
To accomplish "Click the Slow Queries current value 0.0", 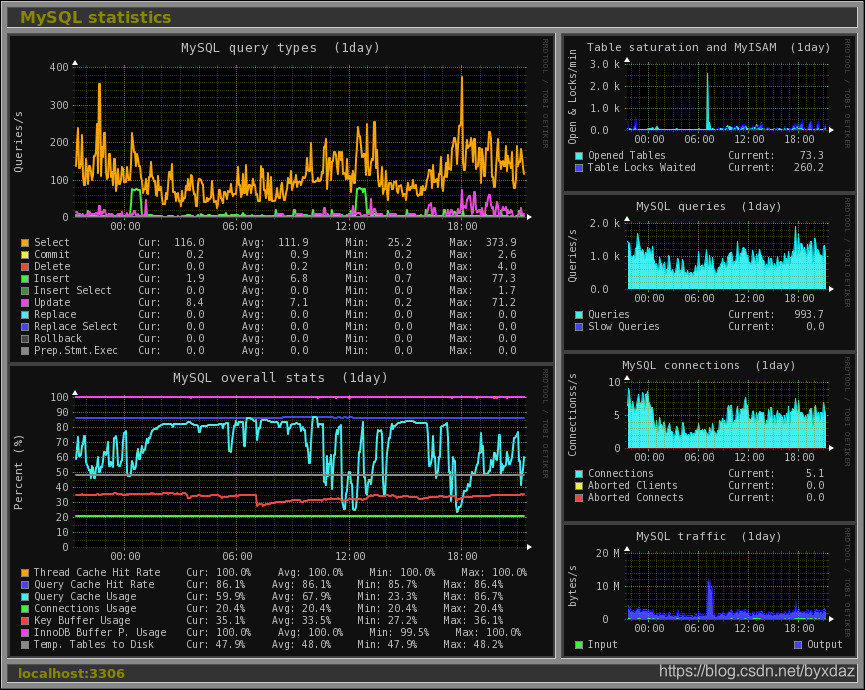I will (x=815, y=327).
